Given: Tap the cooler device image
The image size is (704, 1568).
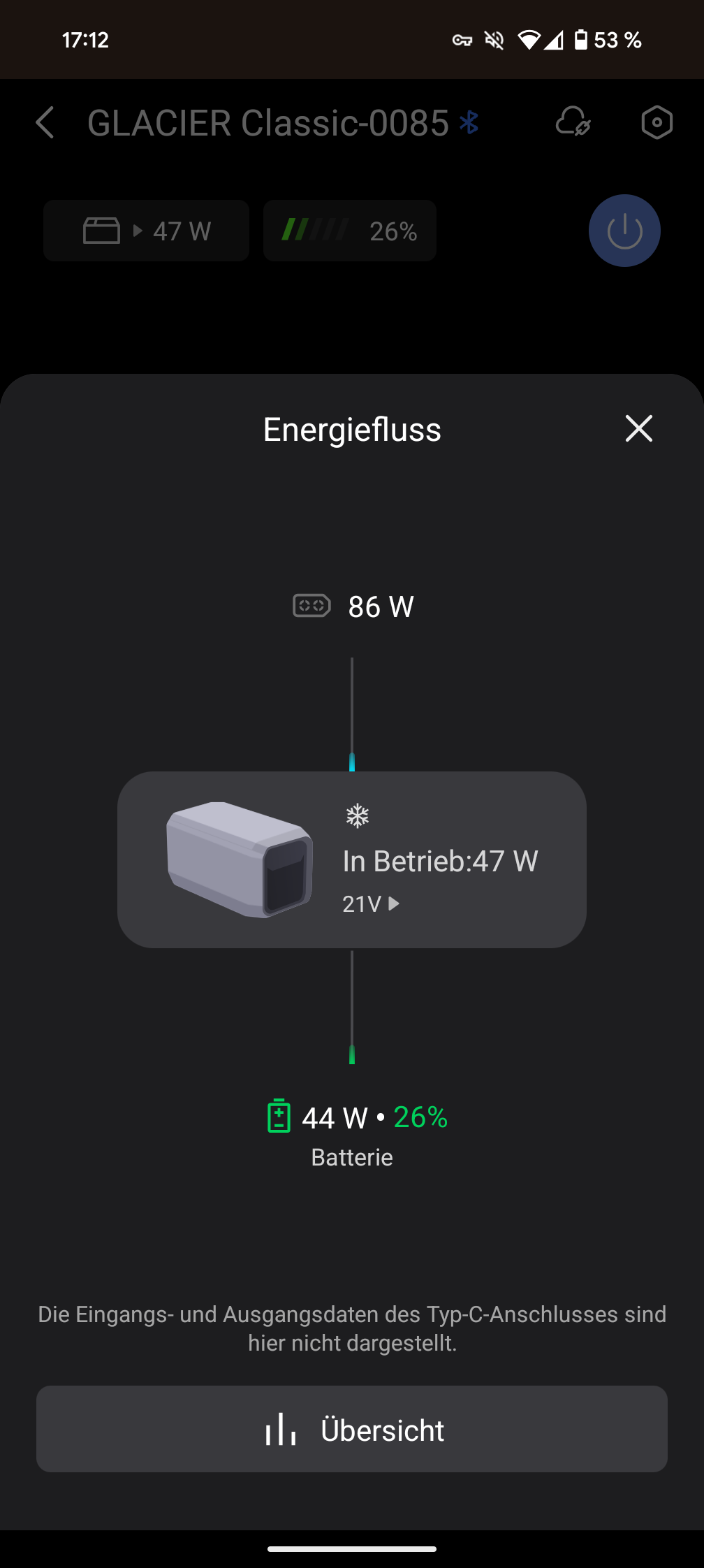Looking at the screenshot, I should click(239, 859).
